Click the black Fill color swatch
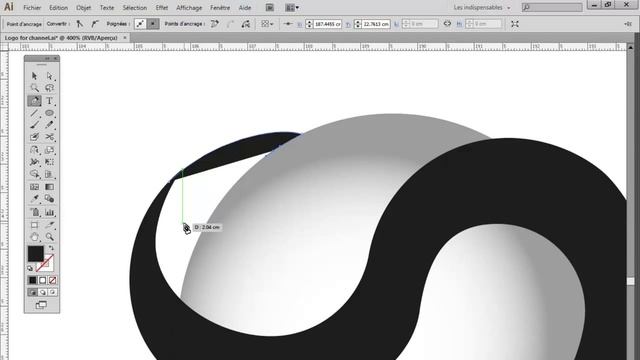640x360 pixels. (x=35, y=253)
